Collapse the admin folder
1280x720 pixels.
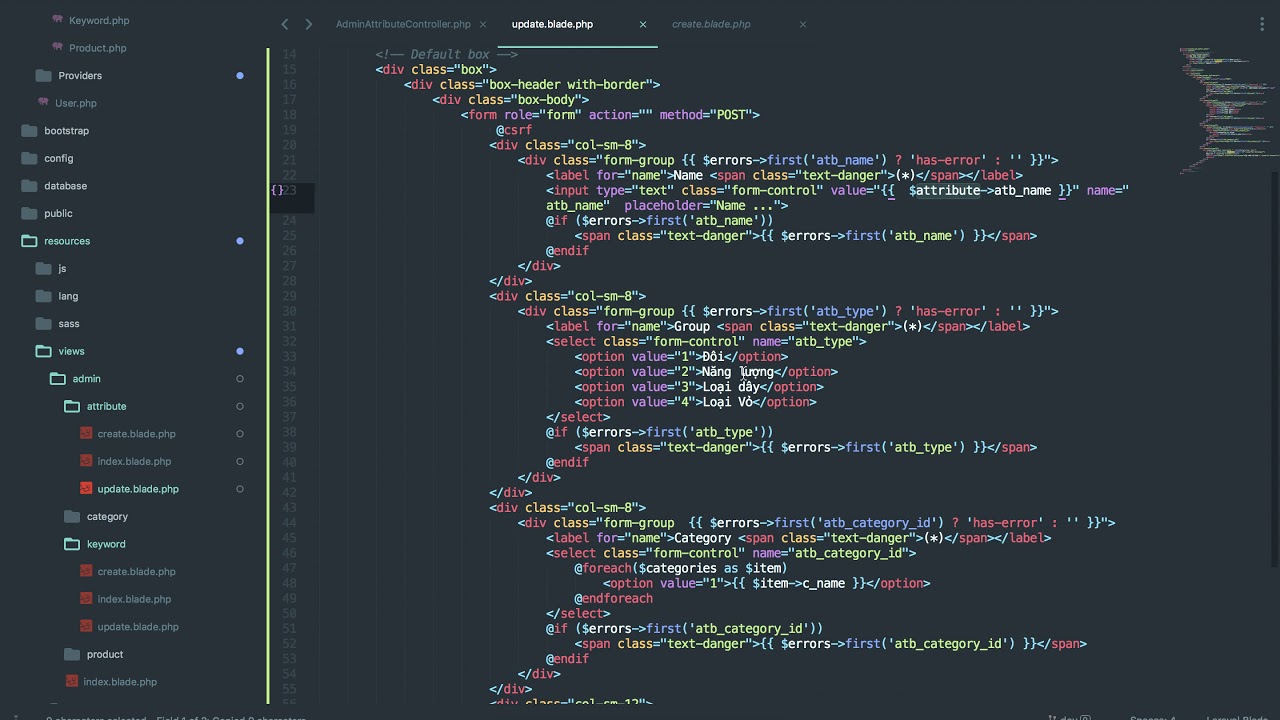coord(86,379)
